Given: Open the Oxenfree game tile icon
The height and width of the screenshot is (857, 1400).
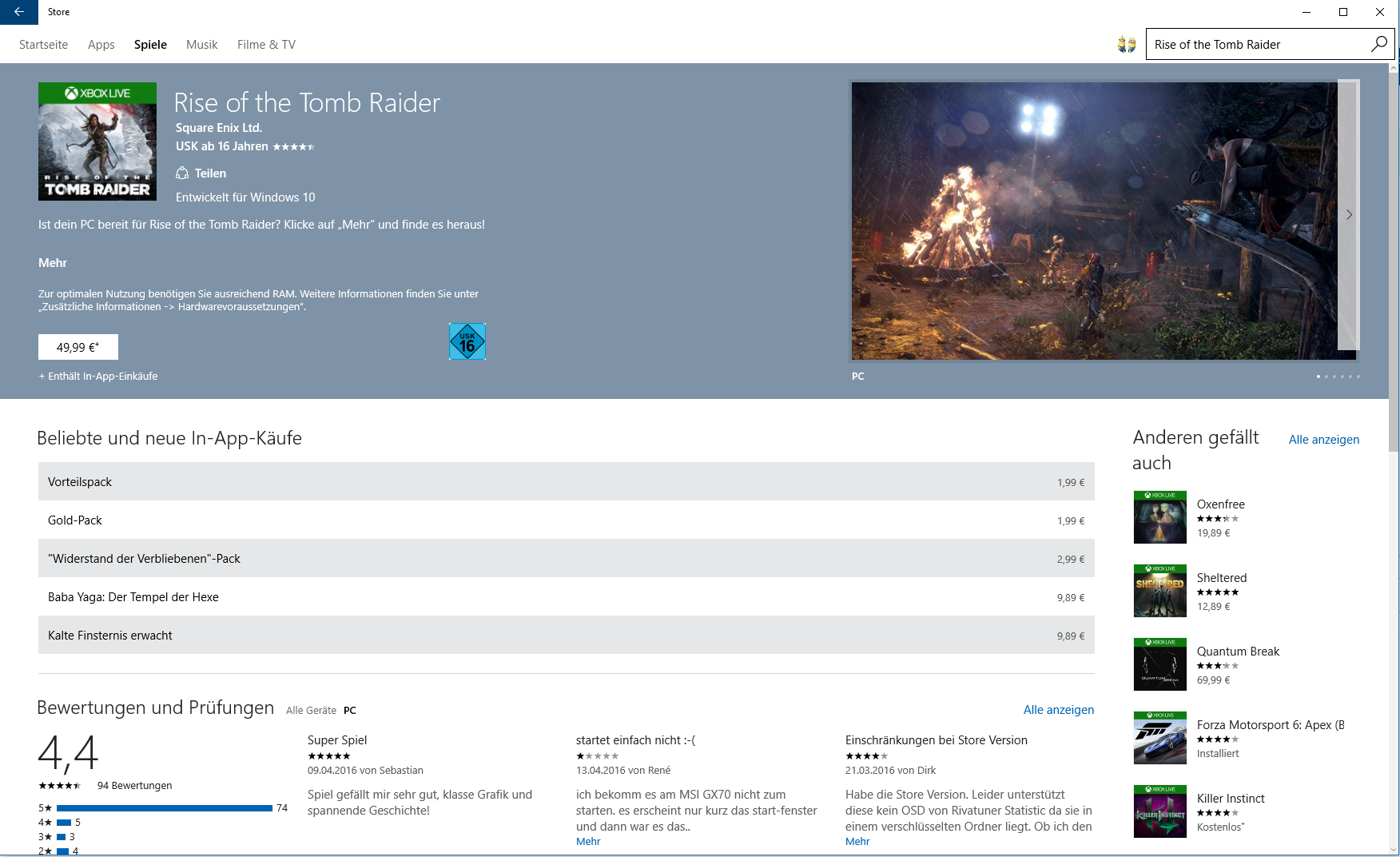Looking at the screenshot, I should (x=1160, y=517).
